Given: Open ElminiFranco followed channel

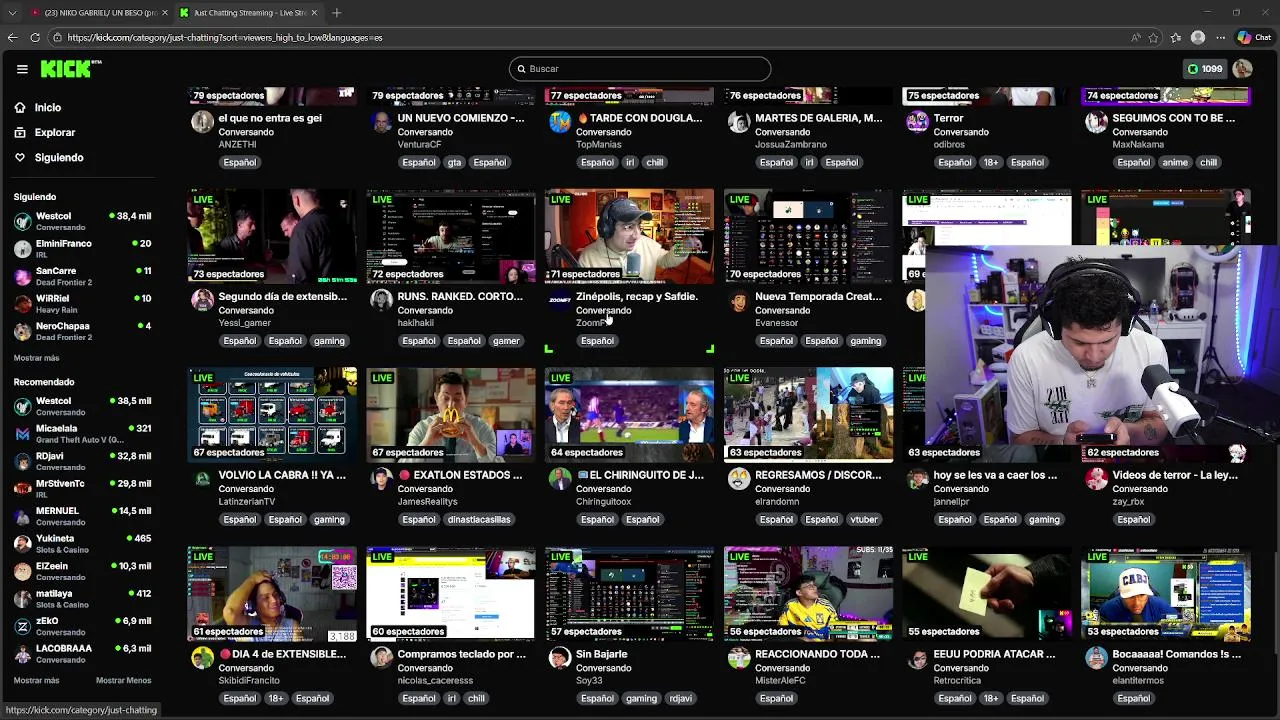Looking at the screenshot, I should pos(82,248).
